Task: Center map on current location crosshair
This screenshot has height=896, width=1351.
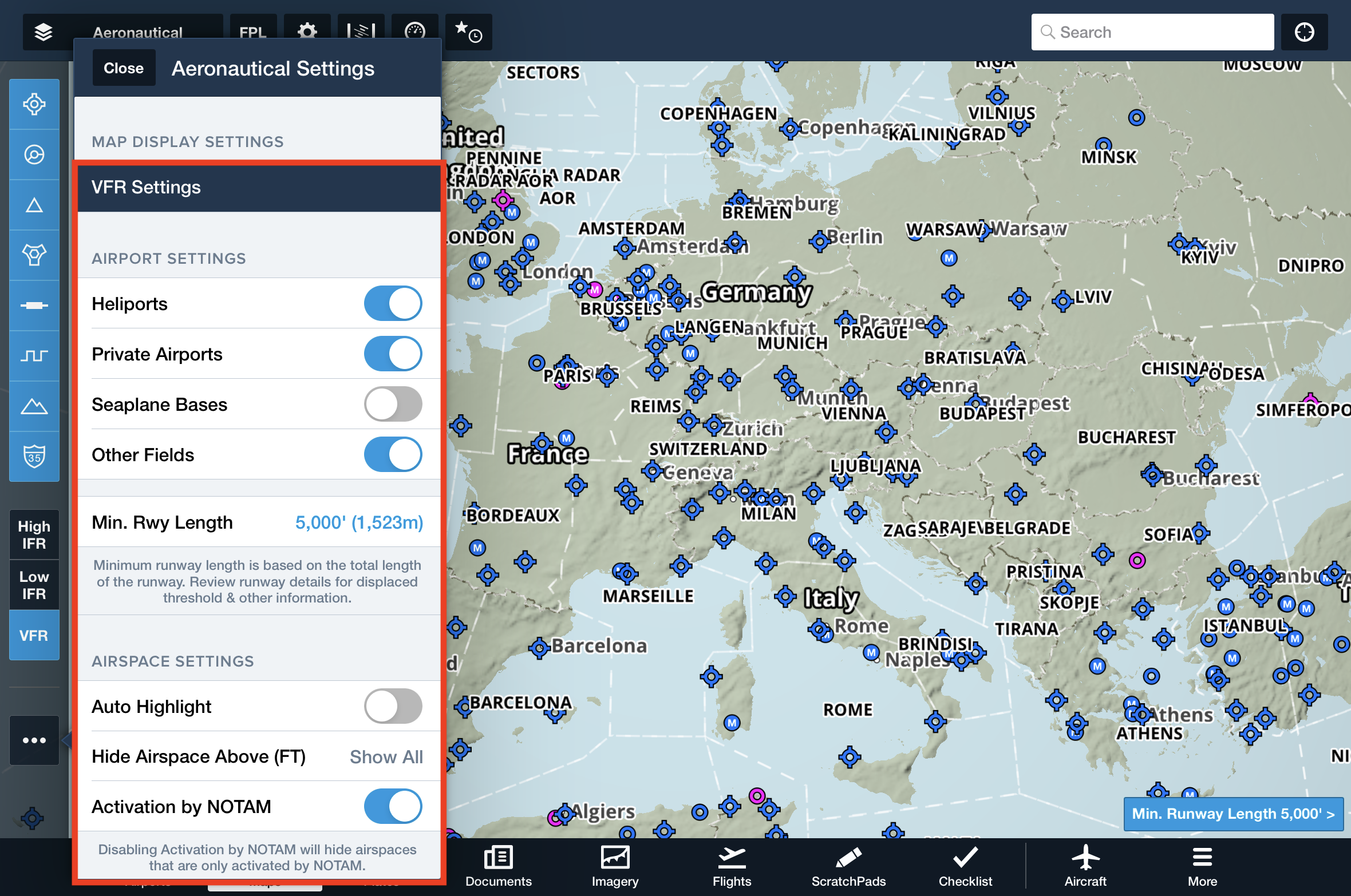Action: pyautogui.click(x=1305, y=32)
